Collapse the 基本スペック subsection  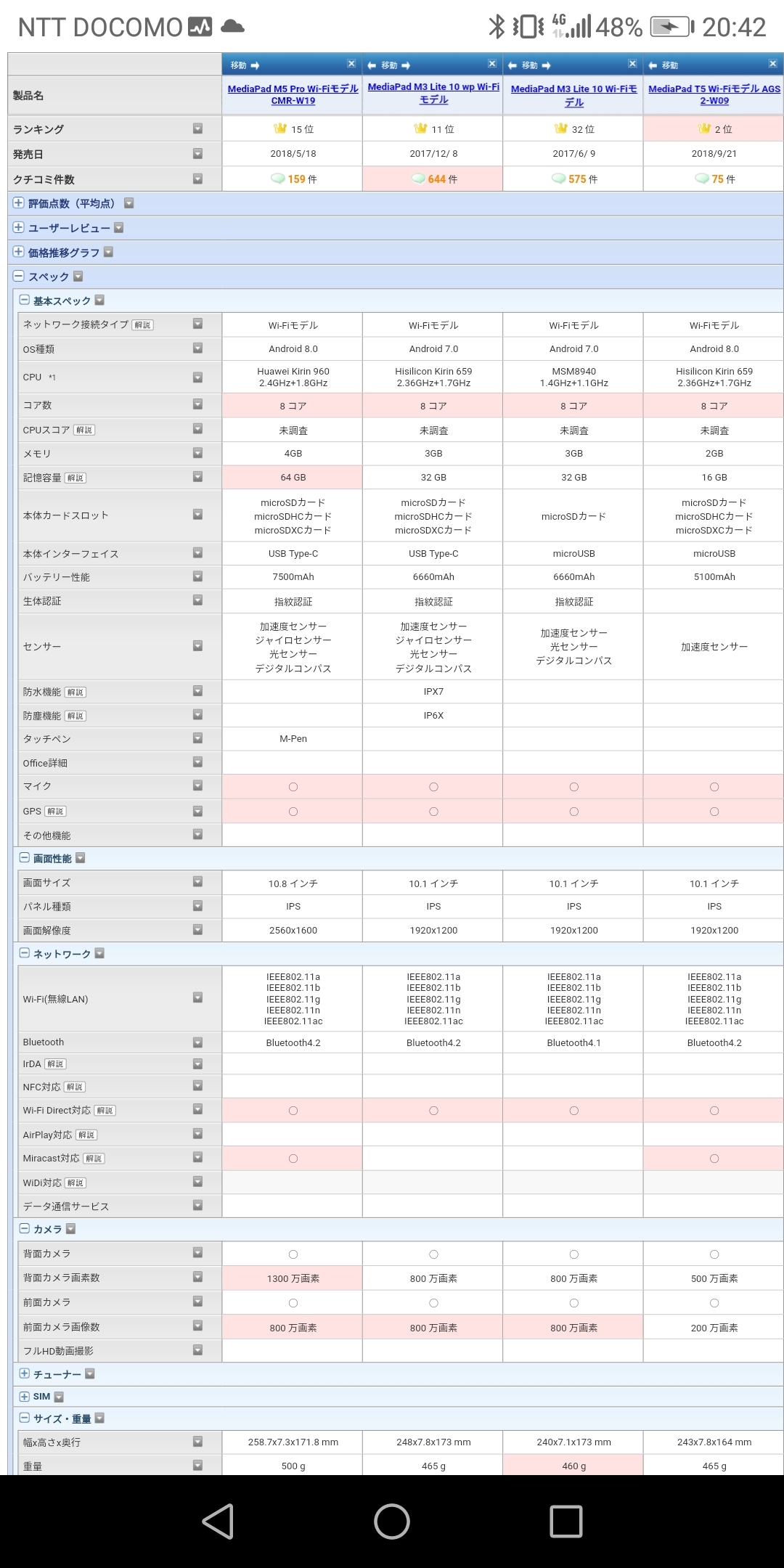[24, 300]
